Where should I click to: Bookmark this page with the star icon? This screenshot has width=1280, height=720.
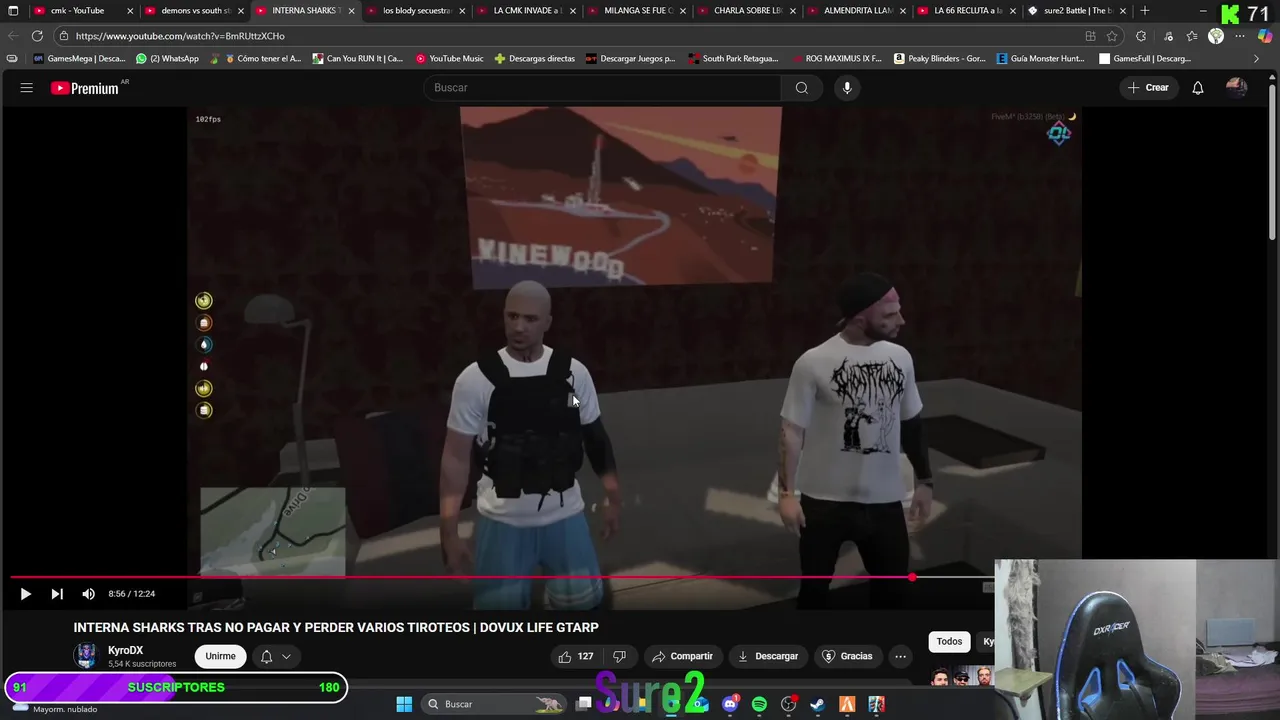pos(1112,36)
